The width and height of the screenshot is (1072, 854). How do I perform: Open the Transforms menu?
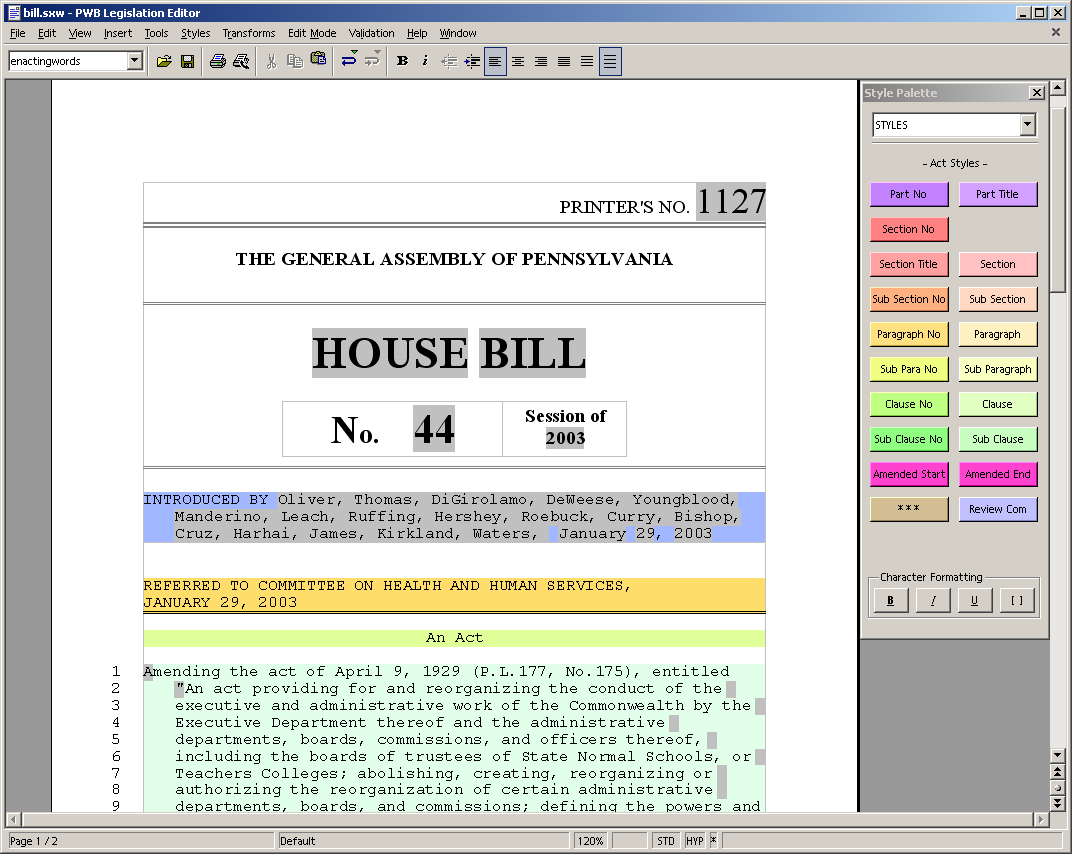(x=249, y=33)
